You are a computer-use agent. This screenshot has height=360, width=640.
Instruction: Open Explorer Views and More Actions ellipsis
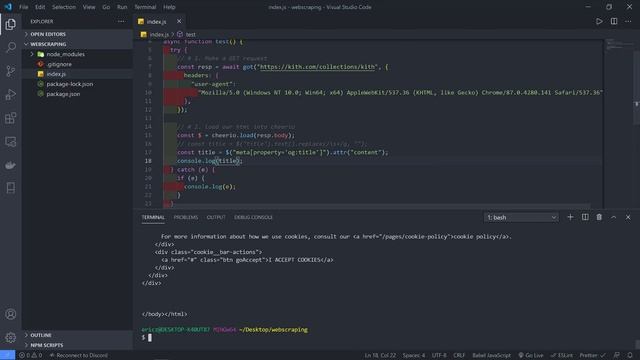pyautogui.click(x=121, y=21)
